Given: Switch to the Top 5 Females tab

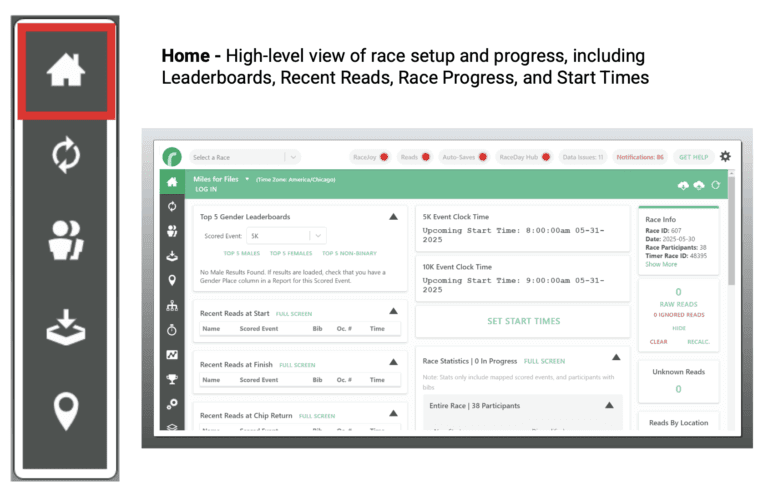Looking at the screenshot, I should pos(291,254).
